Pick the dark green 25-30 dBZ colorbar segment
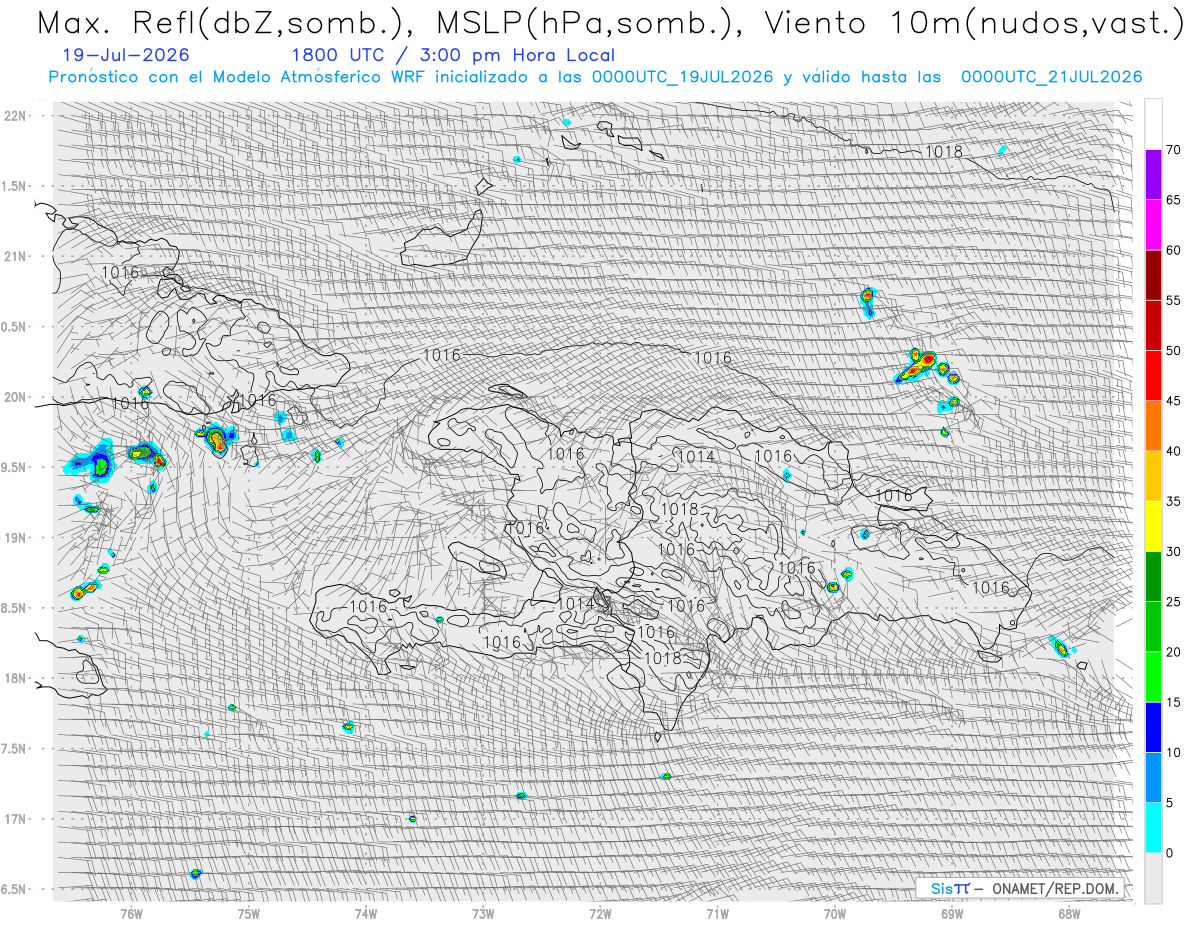1200x927 pixels. point(1153,576)
